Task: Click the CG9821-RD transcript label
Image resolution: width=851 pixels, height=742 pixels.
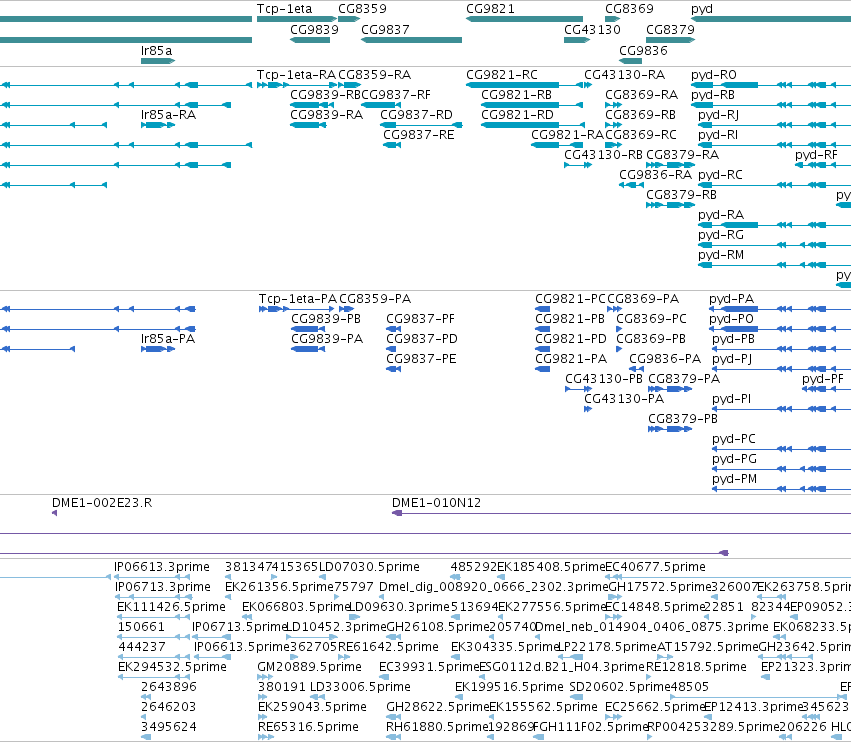Action: [x=517, y=115]
